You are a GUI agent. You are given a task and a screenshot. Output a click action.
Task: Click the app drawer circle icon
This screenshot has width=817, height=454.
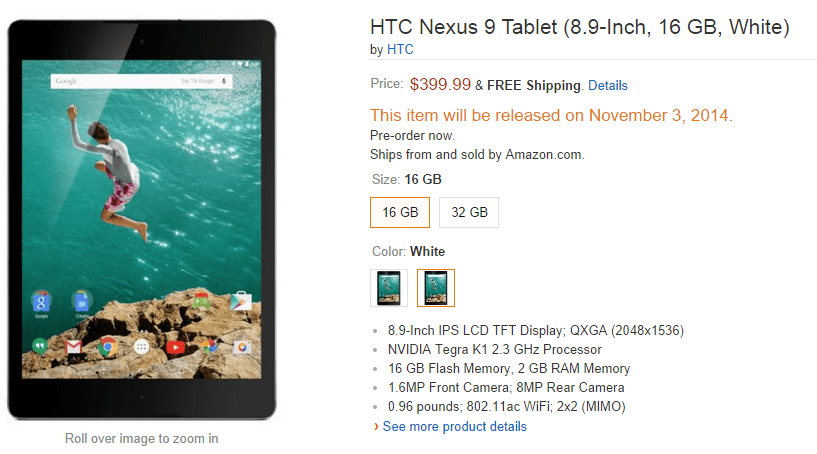tap(141, 347)
